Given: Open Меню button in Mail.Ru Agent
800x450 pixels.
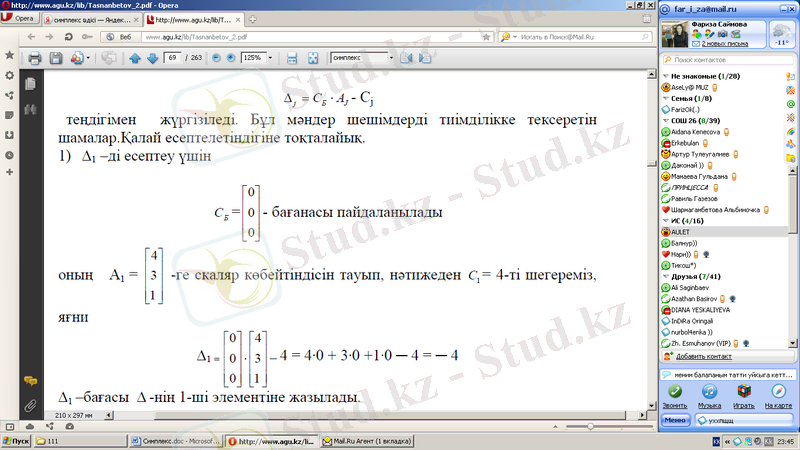Looking at the screenshot, I should (x=676, y=420).
